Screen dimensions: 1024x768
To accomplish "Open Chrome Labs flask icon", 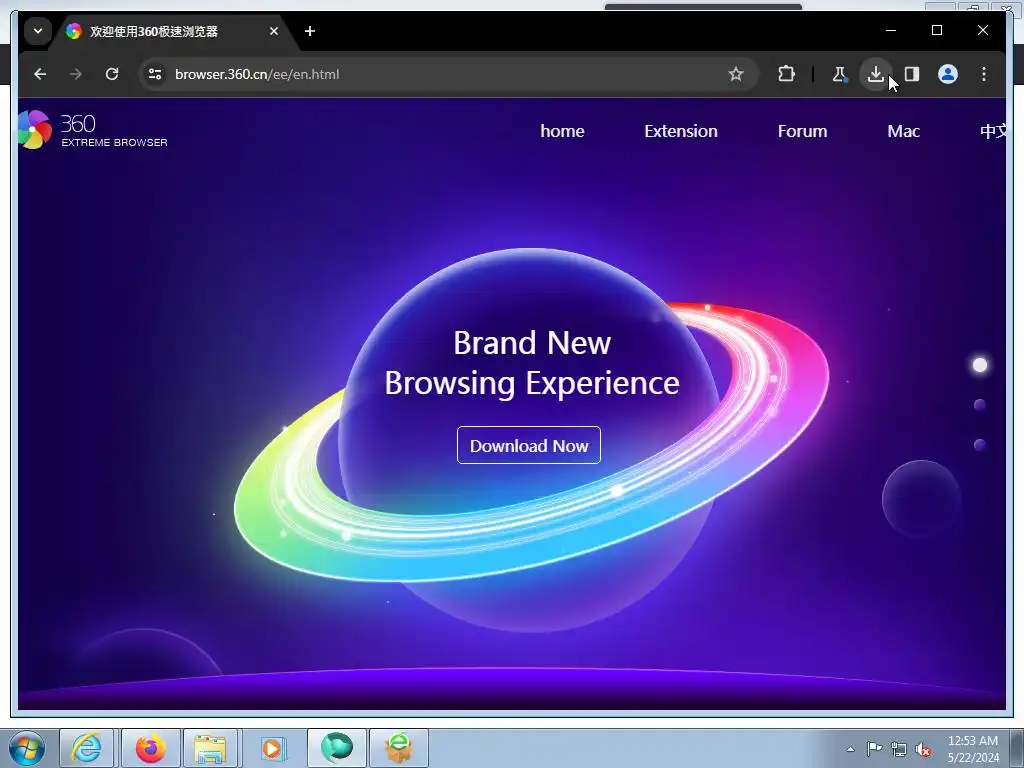I will 840,74.
